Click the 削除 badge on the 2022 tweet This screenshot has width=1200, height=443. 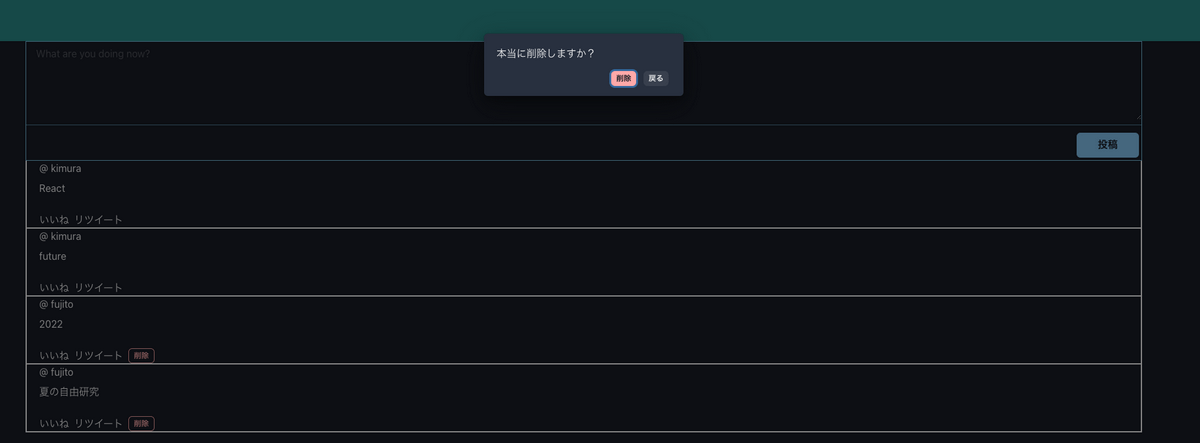pyautogui.click(x=141, y=356)
